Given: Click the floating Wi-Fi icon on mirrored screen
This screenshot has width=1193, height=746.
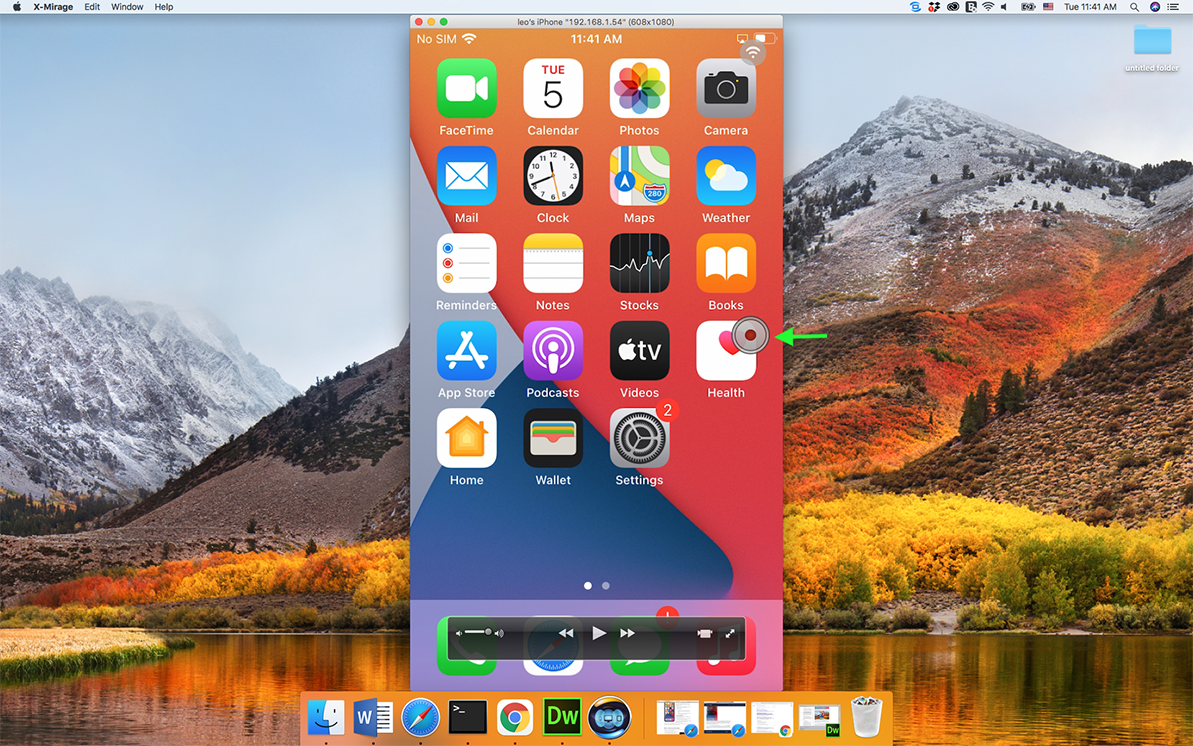Looking at the screenshot, I should [x=752, y=52].
